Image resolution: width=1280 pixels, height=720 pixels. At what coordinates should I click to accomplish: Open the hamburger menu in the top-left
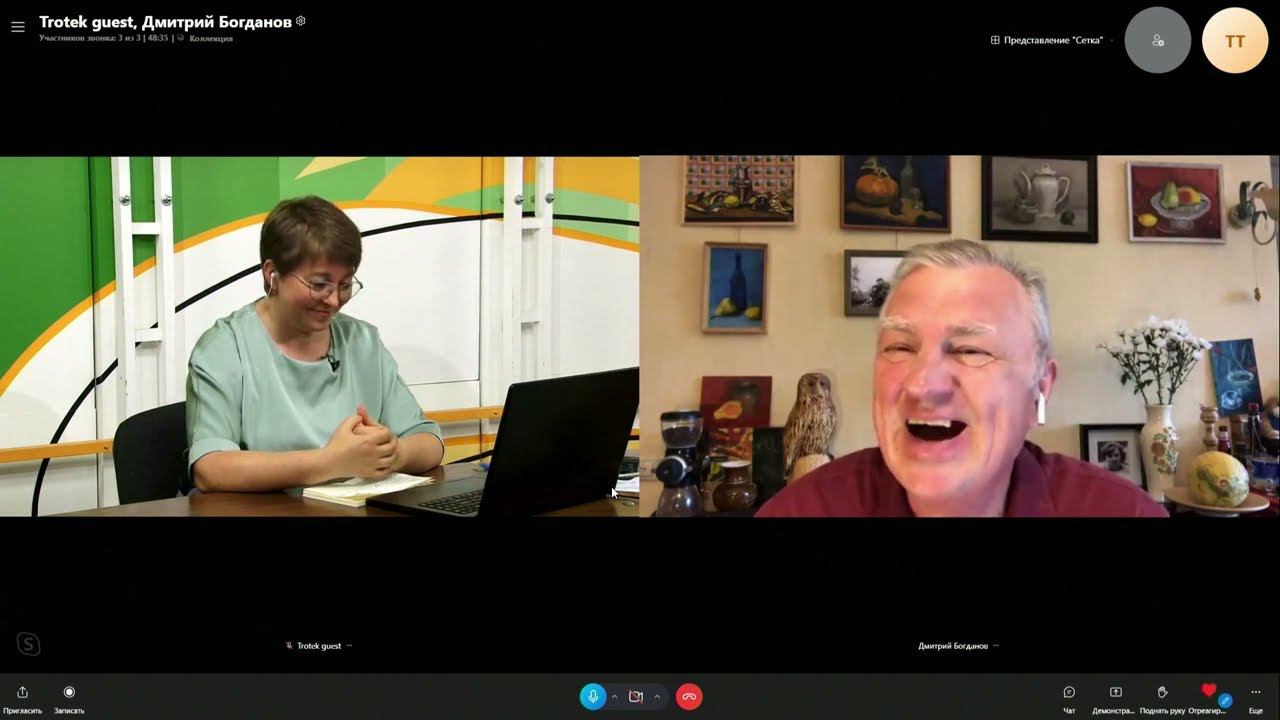point(17,27)
